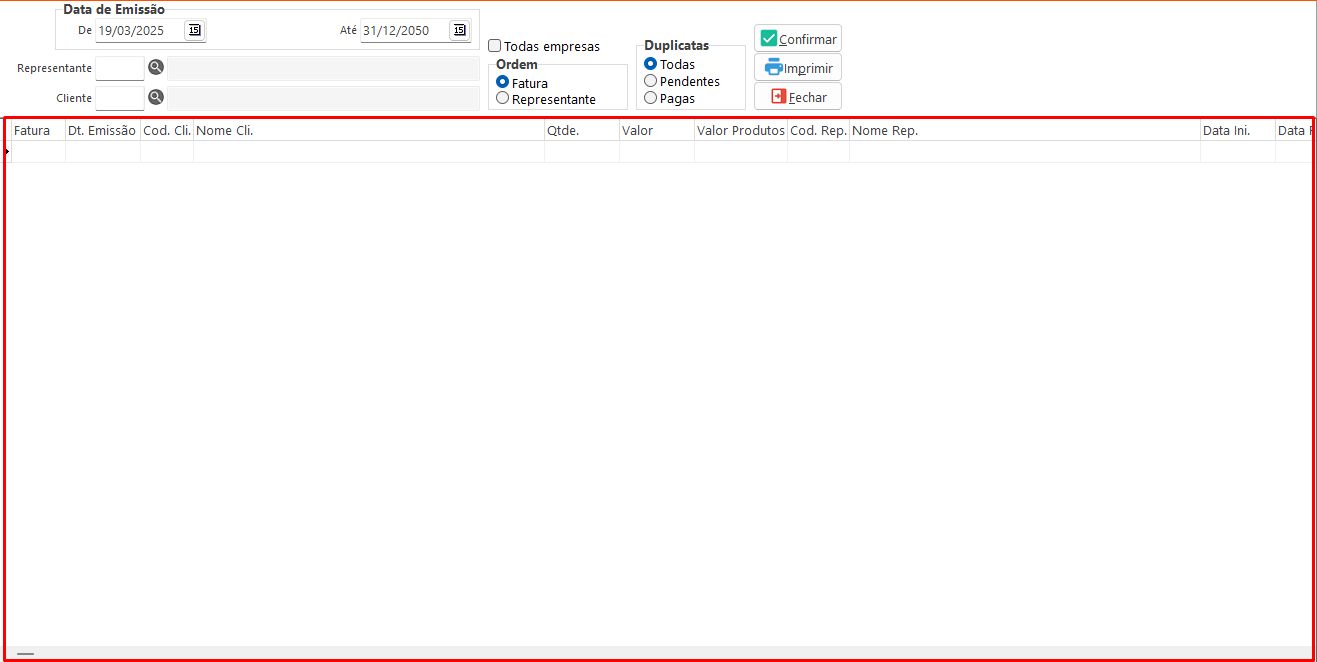Sort by the Nome Cli. column header
The image size is (1317, 662).
(368, 131)
